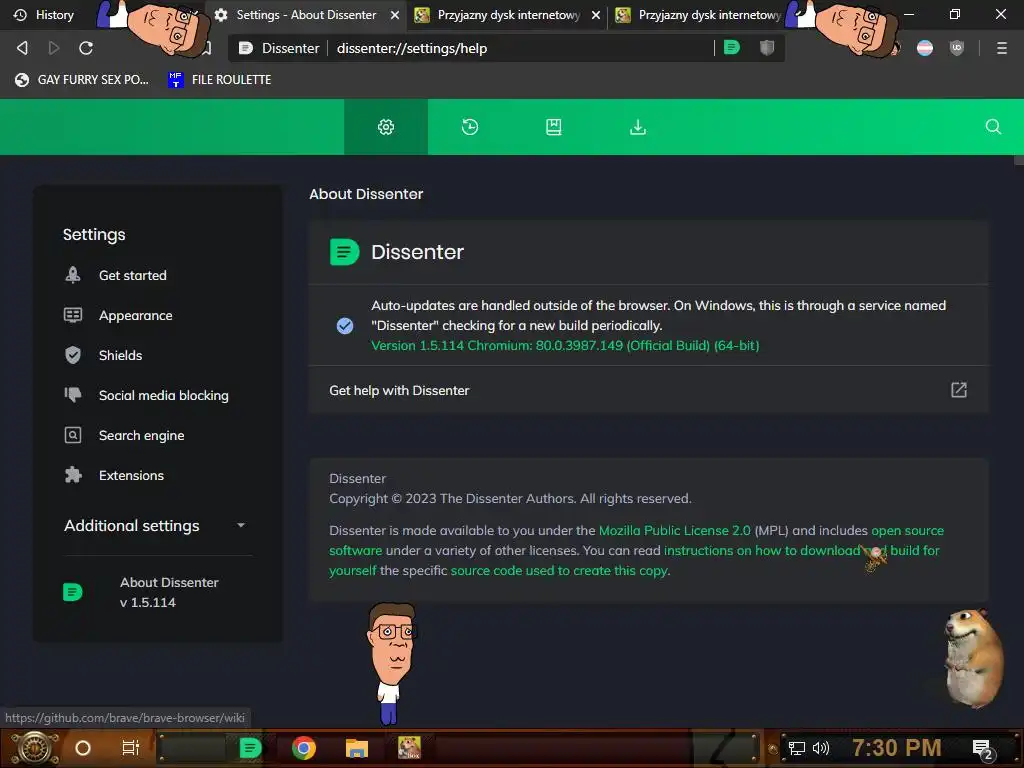Click the network tray icon
The width and height of the screenshot is (1024, 768).
pos(796,748)
